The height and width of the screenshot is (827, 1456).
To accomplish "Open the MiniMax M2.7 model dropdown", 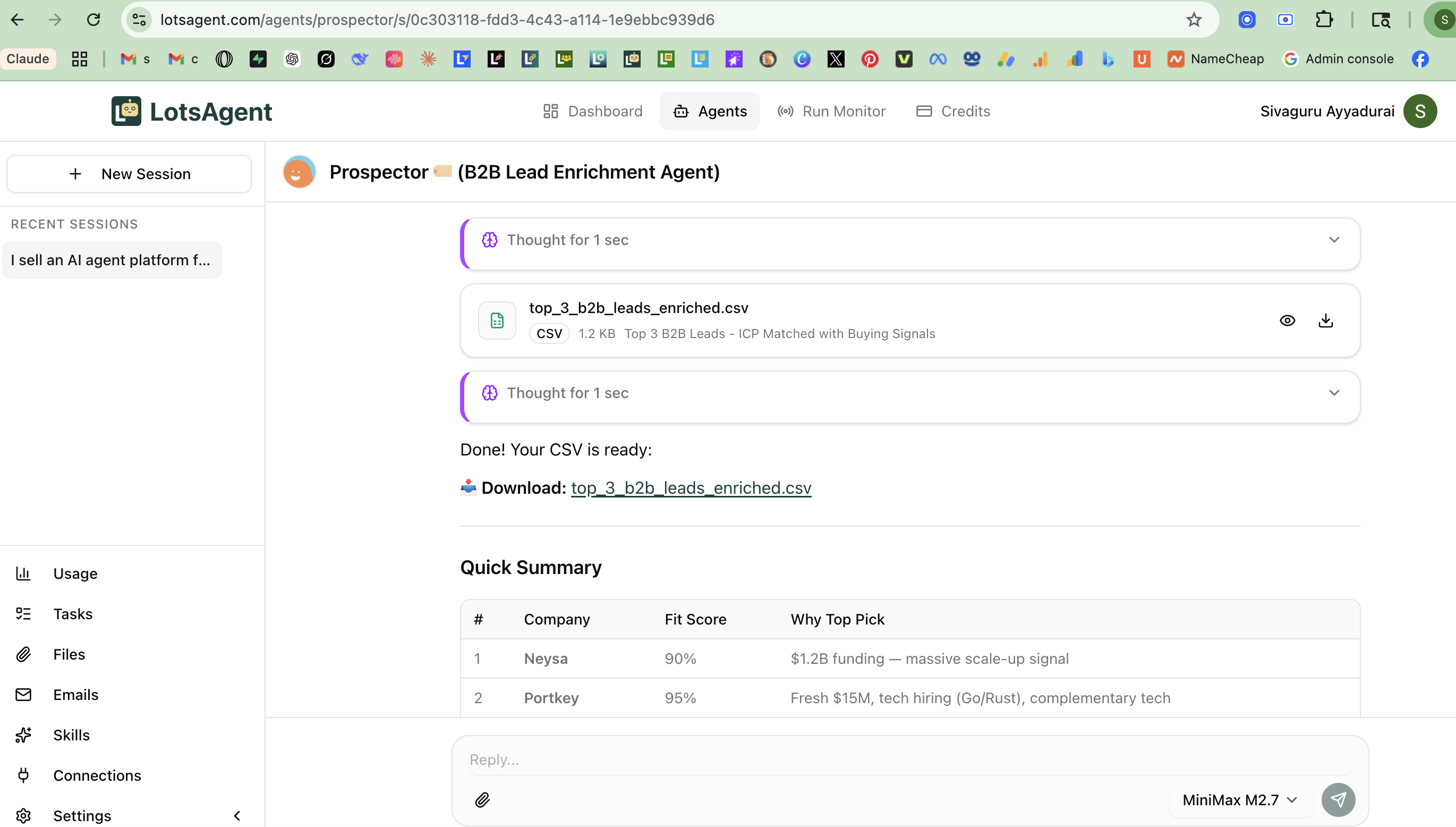I will (1239, 800).
